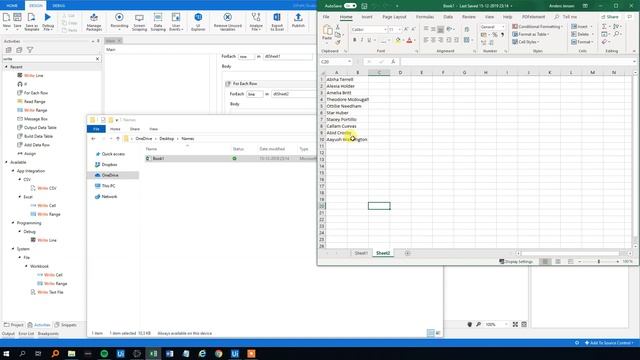Open the Cell Styles dropdown

(526, 42)
